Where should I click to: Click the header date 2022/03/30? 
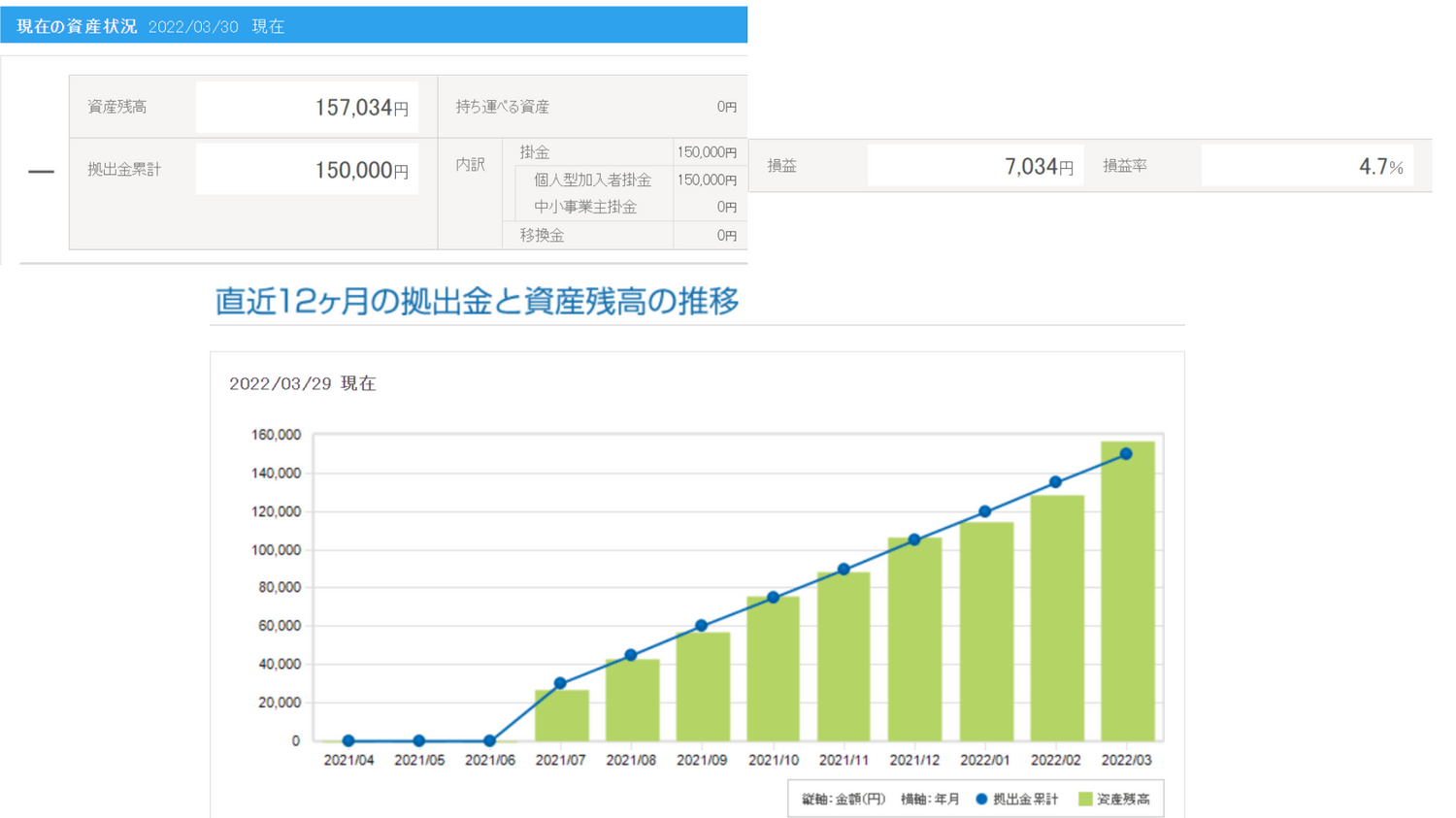tap(193, 27)
